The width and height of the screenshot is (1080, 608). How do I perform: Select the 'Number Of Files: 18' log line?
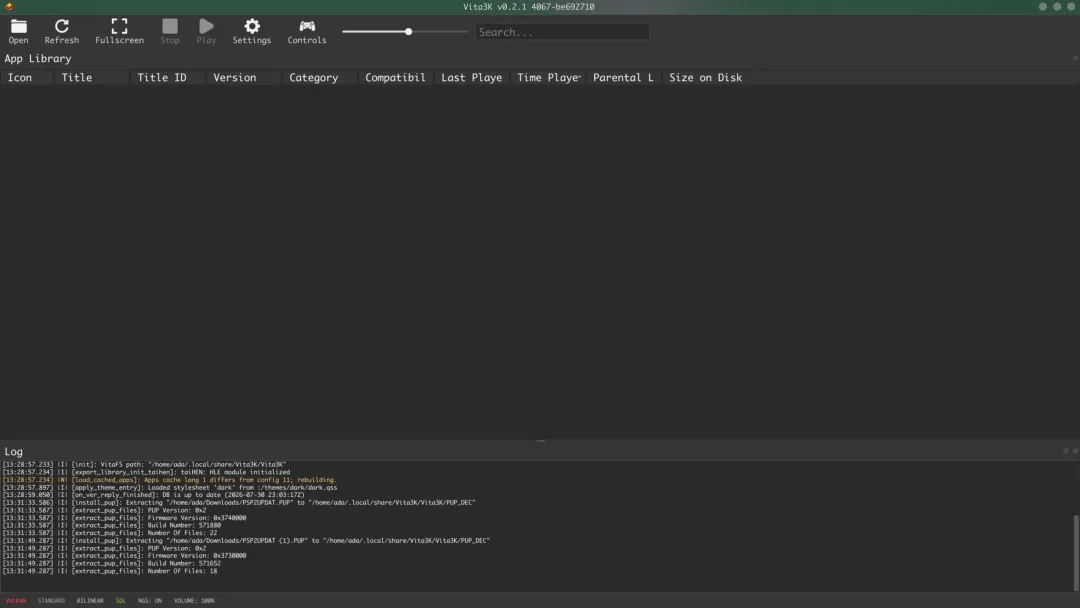(110, 571)
